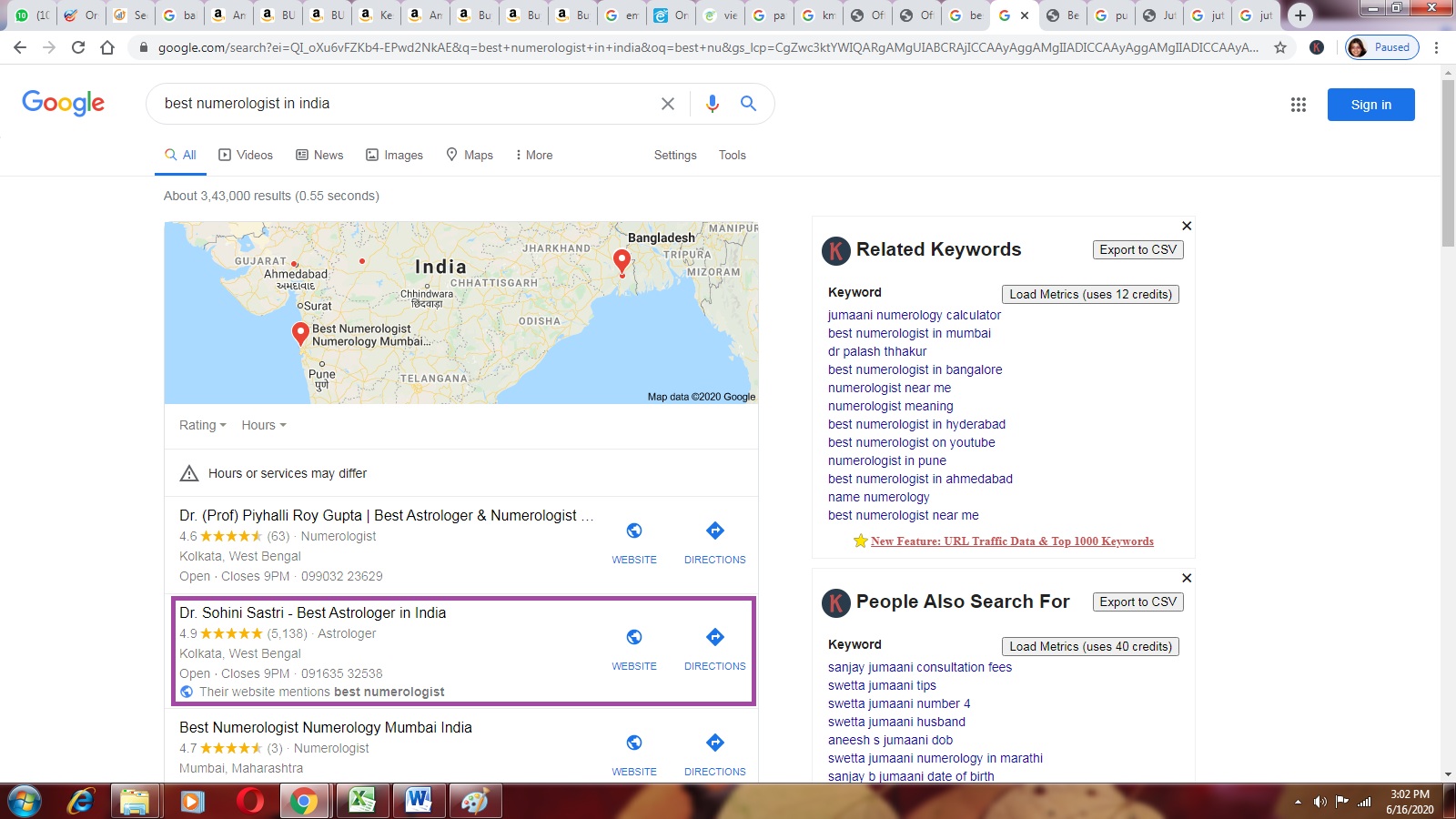Open the More search options menu
The image size is (1456, 819).
click(x=534, y=155)
